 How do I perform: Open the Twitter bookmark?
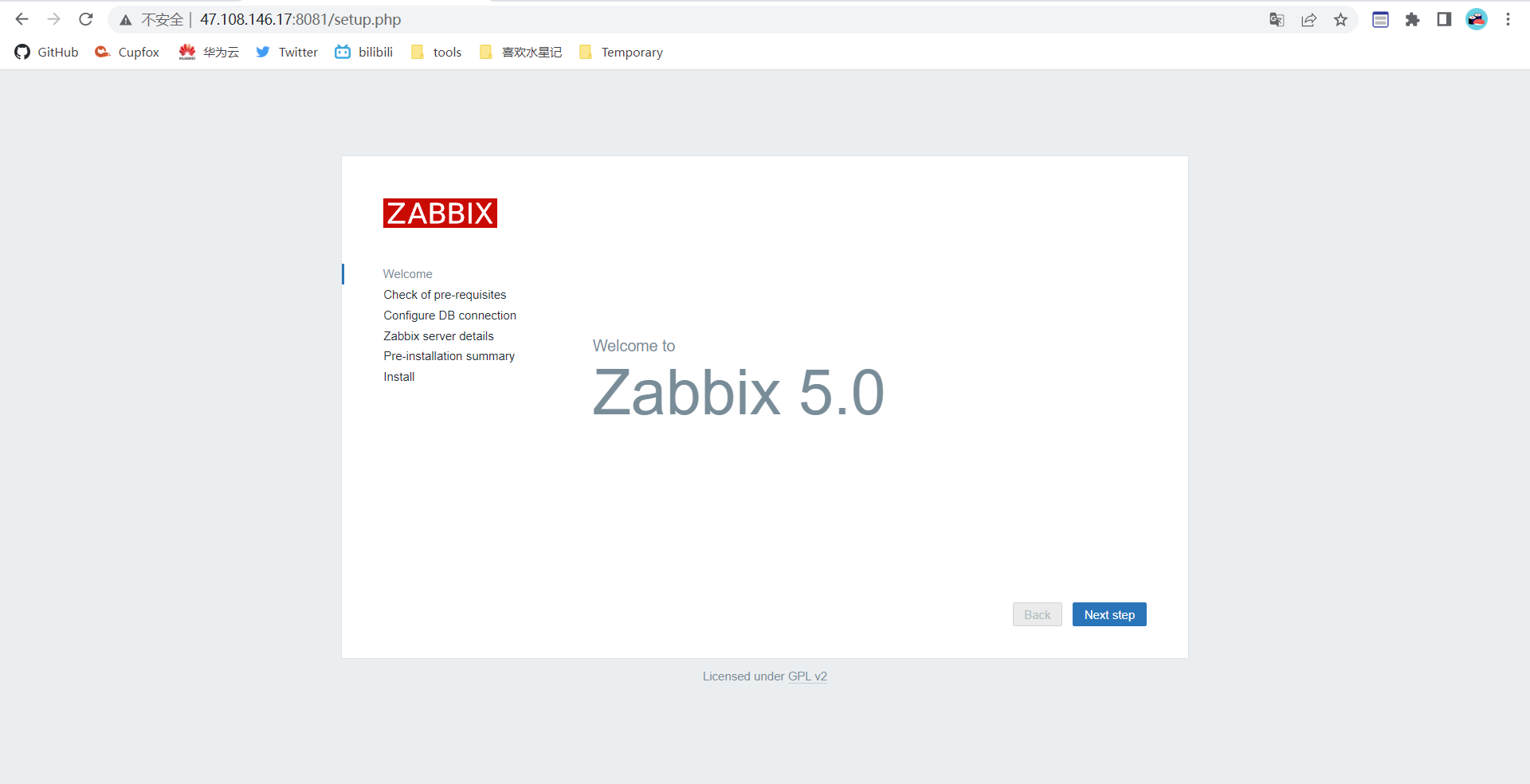(x=287, y=52)
